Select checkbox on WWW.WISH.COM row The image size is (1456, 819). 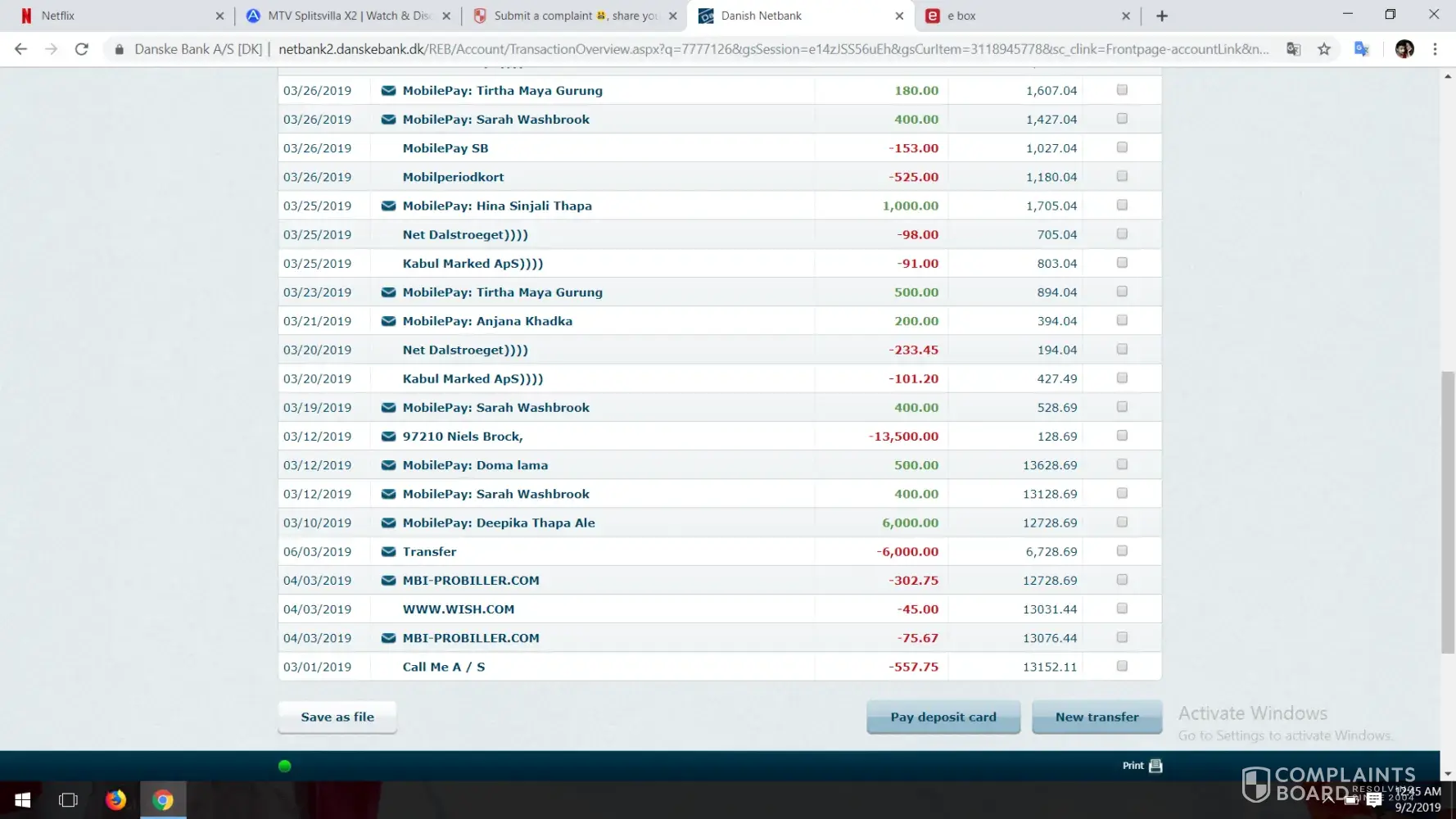(1122, 609)
